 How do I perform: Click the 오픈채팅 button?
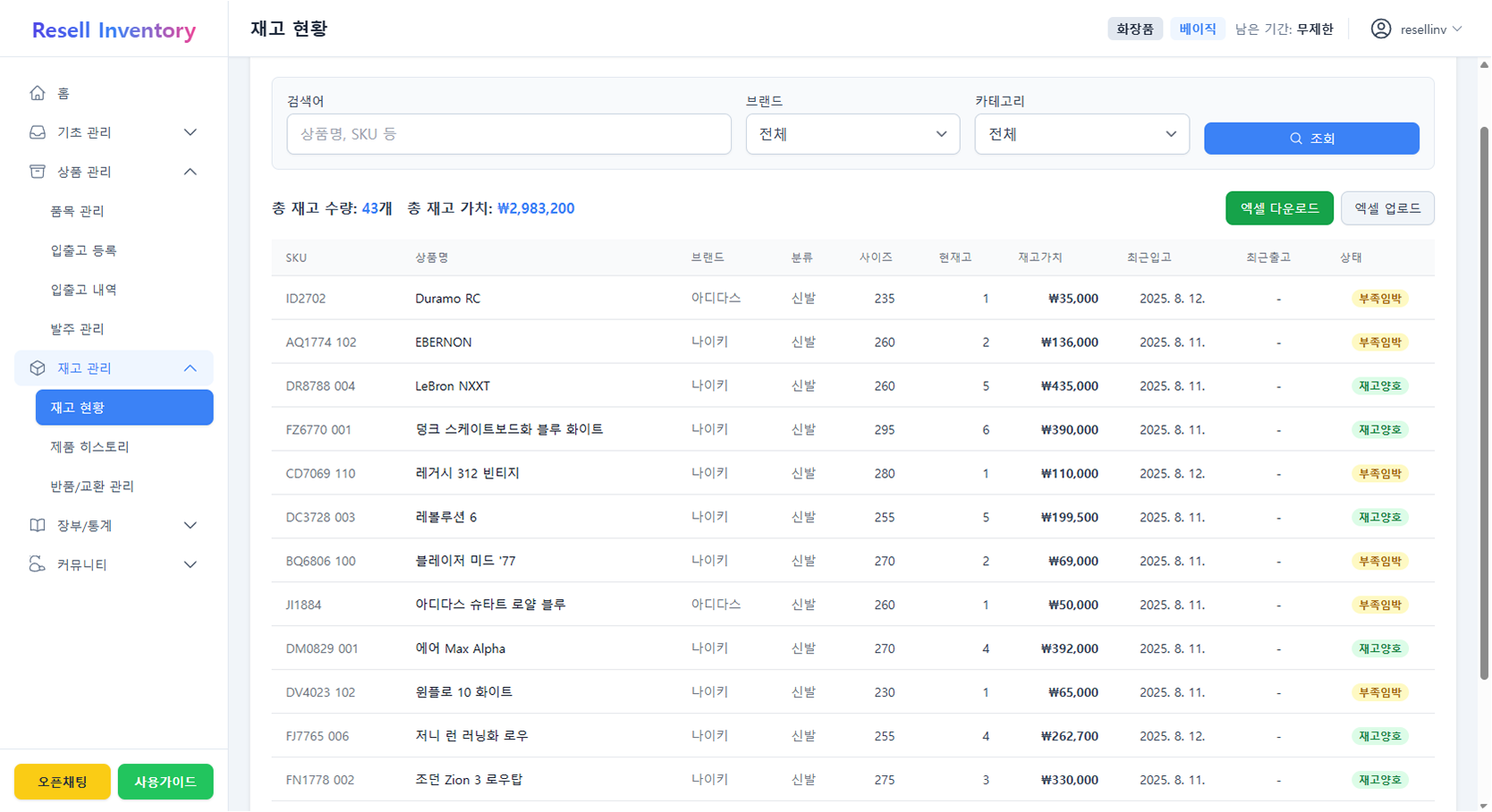coord(62,781)
